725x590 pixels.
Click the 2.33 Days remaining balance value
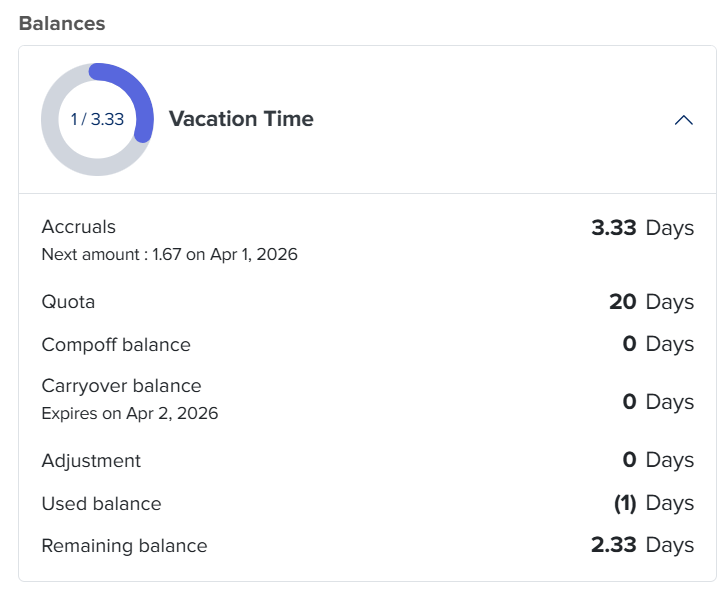tap(642, 545)
